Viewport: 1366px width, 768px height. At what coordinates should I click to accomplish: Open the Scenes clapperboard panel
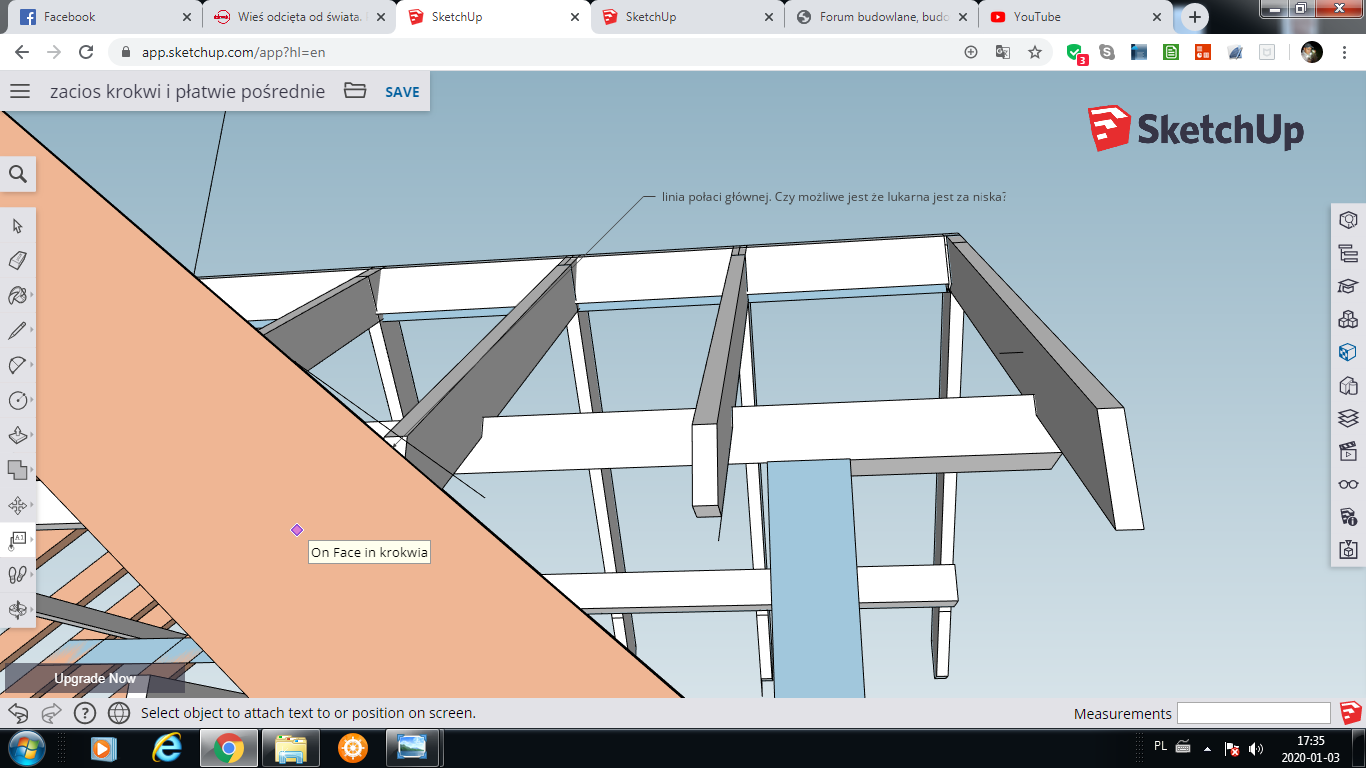click(x=1348, y=451)
